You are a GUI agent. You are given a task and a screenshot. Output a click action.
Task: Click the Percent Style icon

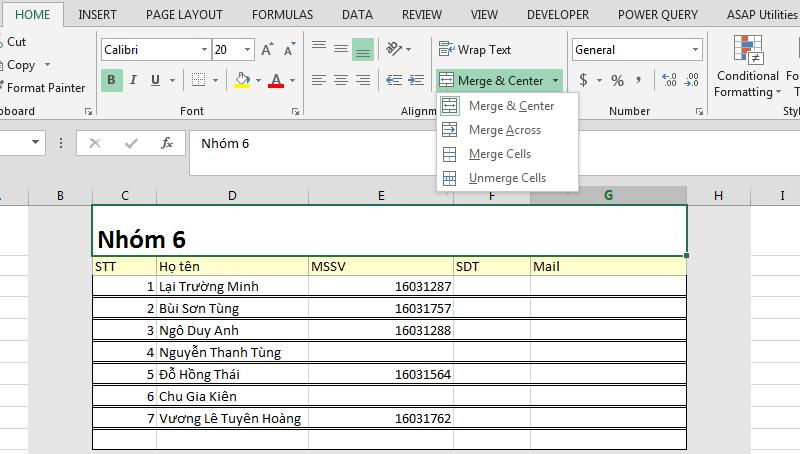click(617, 80)
